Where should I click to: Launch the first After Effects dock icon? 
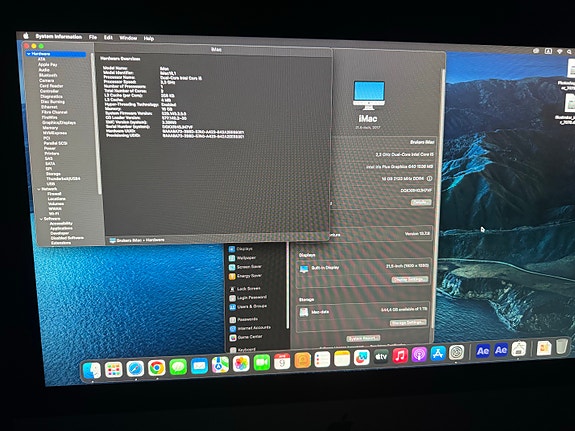click(x=483, y=351)
